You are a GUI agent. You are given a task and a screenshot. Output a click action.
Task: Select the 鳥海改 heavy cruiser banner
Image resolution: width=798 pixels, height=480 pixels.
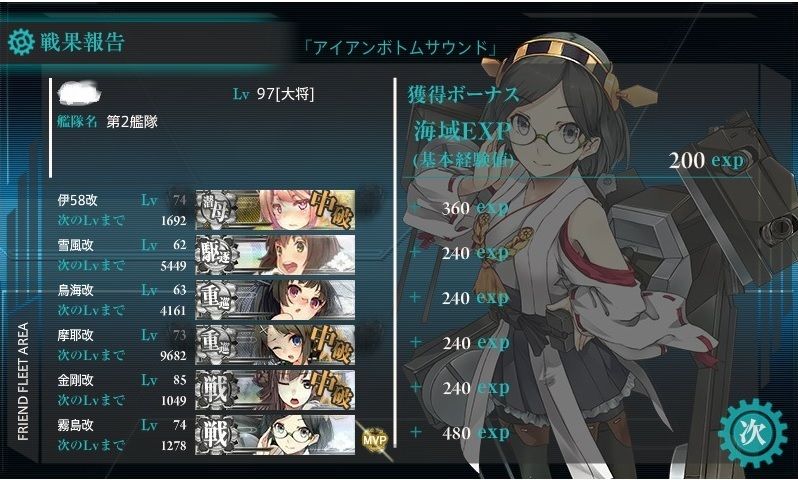point(275,299)
